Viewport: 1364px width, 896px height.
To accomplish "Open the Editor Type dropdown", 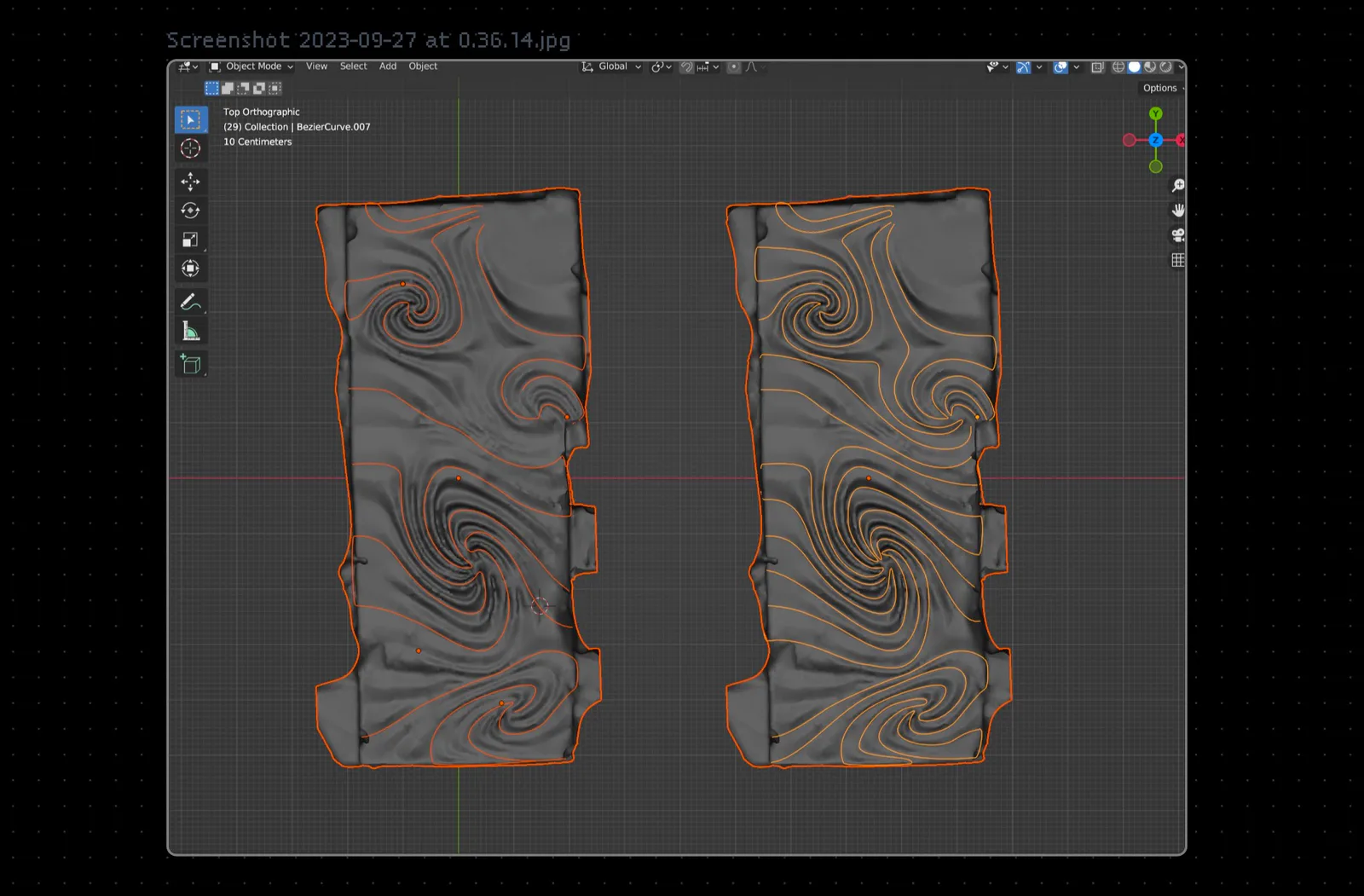I will (188, 66).
